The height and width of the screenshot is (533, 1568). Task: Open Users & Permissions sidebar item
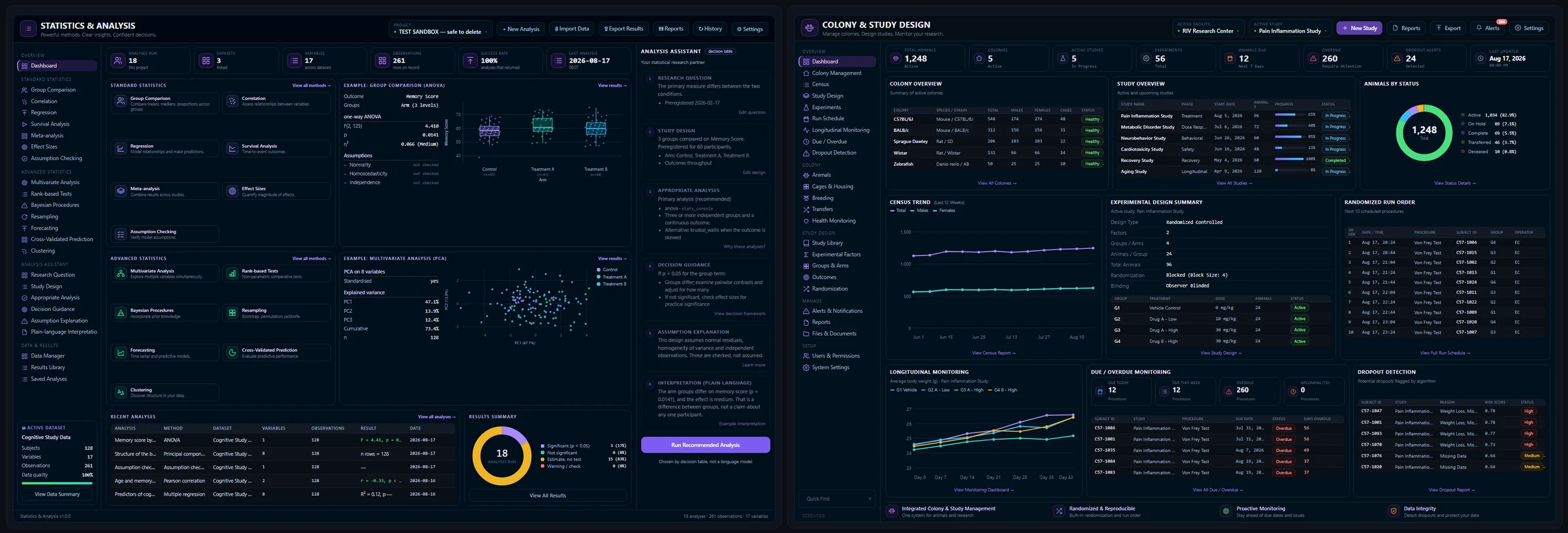835,356
